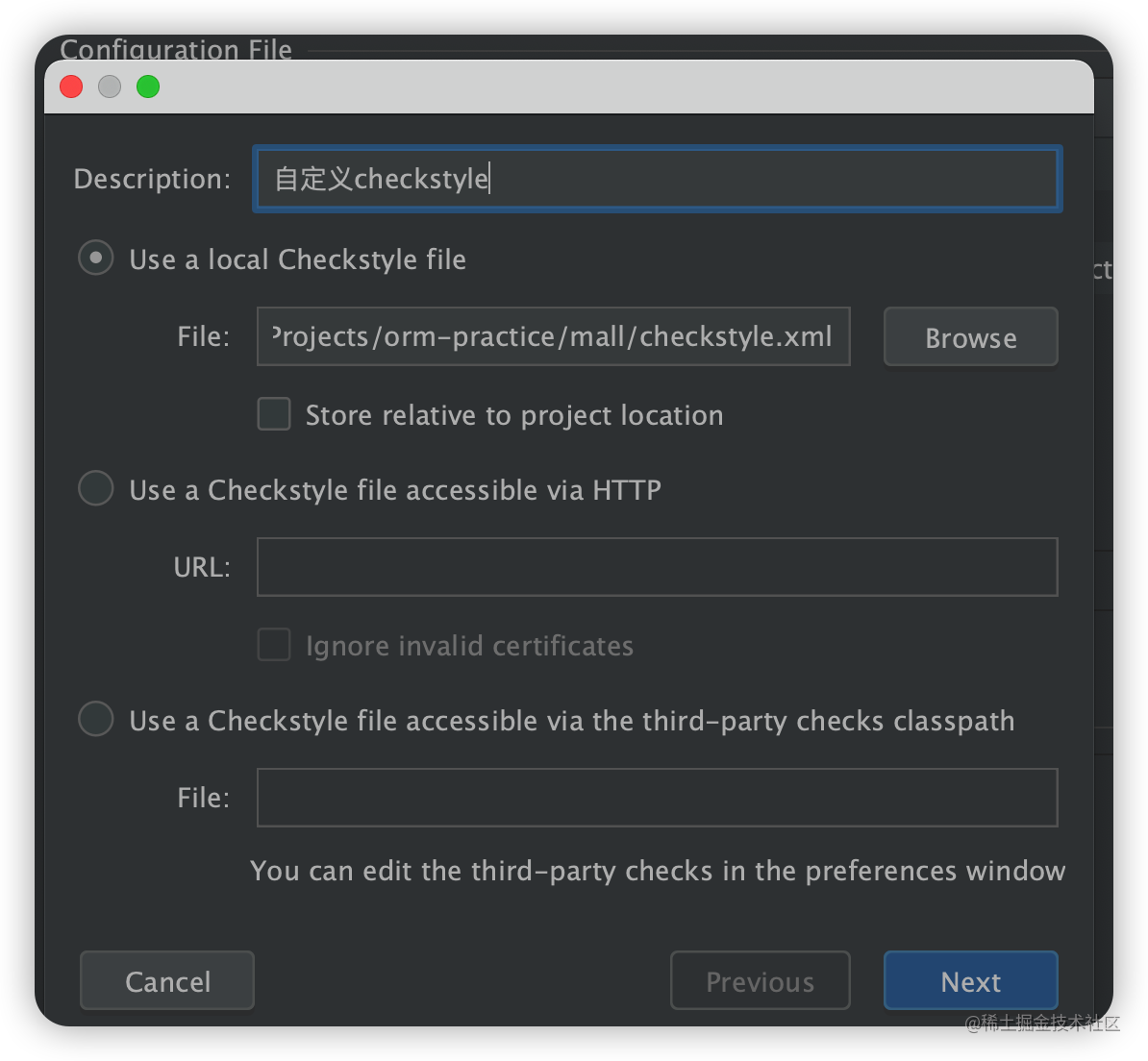This screenshot has width=1148, height=1061.
Task: Click the local checkstyle.xml file path field
Action: (x=553, y=337)
